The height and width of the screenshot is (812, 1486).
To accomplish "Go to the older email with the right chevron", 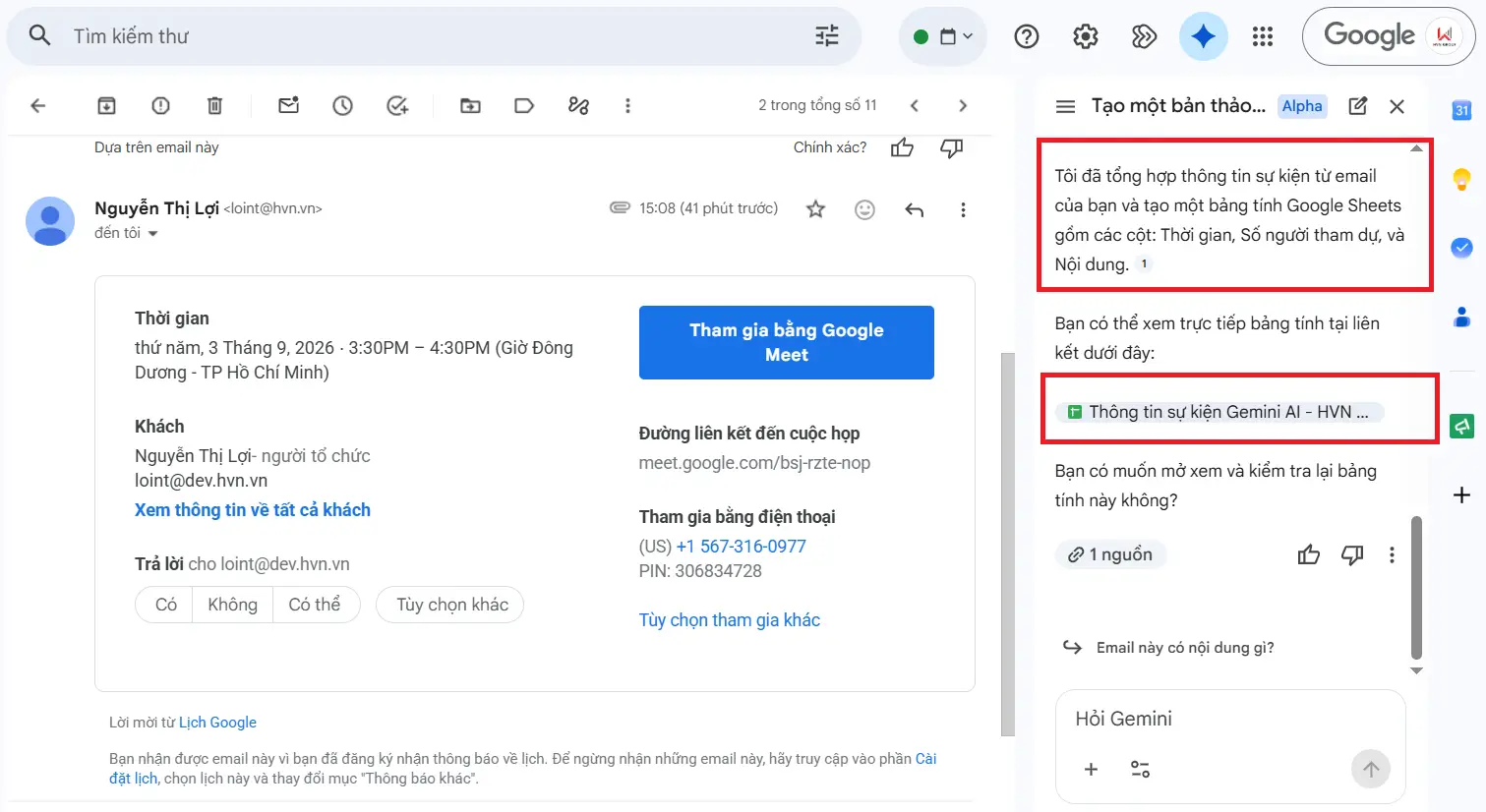I will 963,105.
